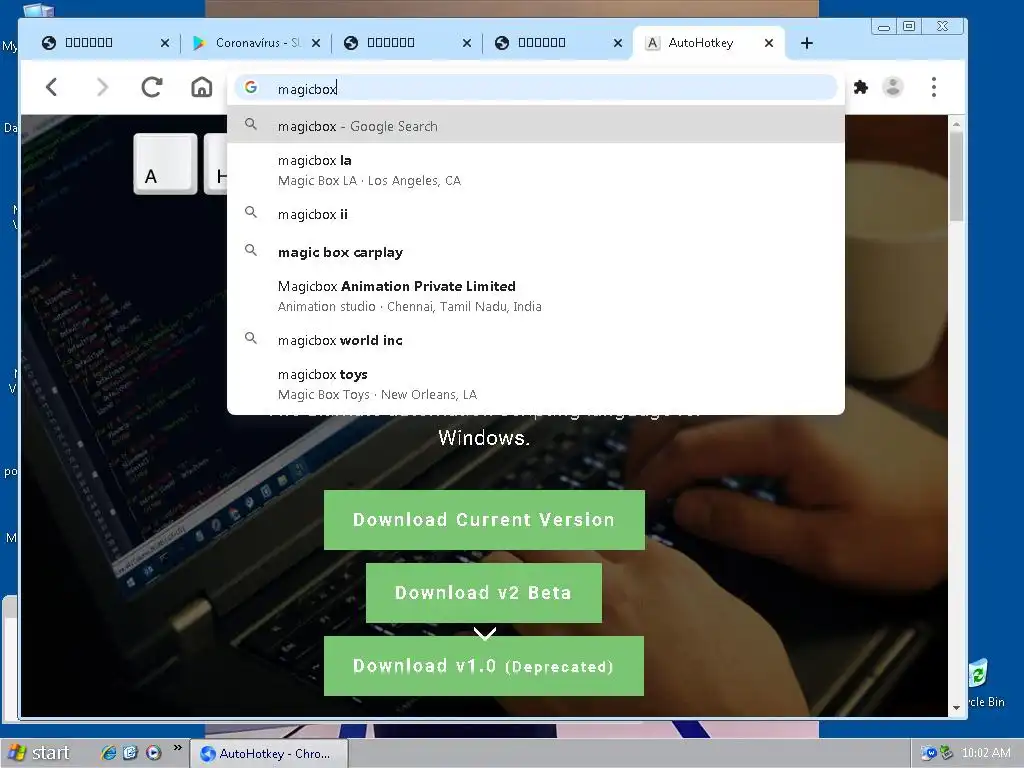The image size is (1024, 768).
Task: Switch to the fourth tab with globe icon
Action: [557, 43]
